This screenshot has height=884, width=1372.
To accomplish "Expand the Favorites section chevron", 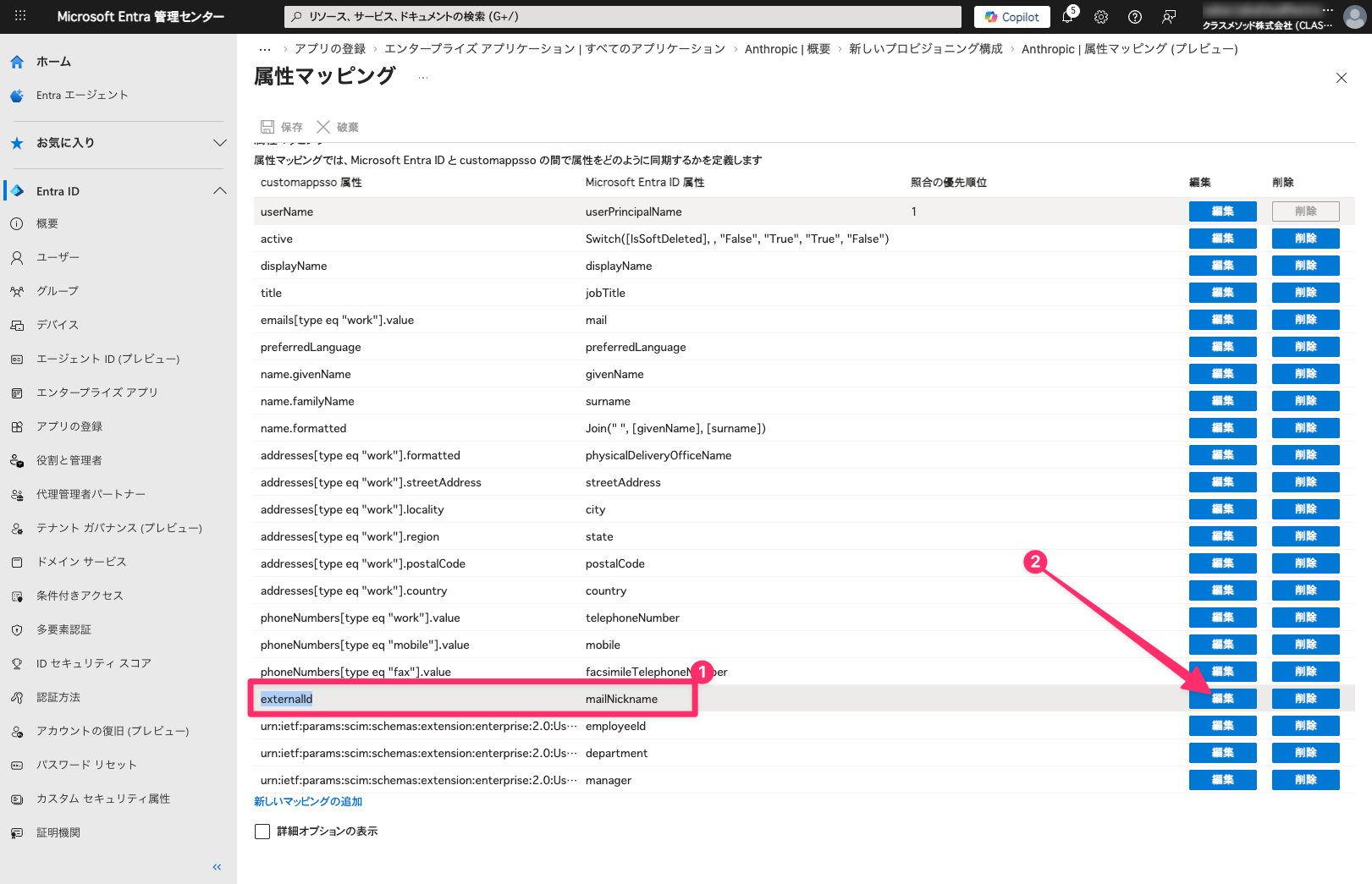I will tap(220, 143).
